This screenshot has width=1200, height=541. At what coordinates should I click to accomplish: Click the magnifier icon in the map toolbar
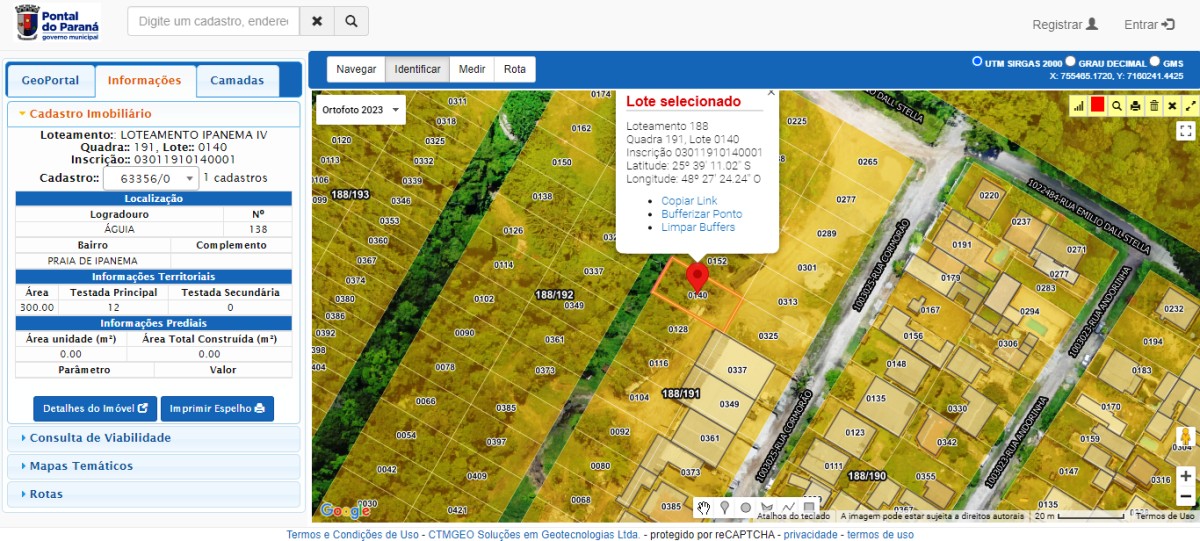point(1117,105)
